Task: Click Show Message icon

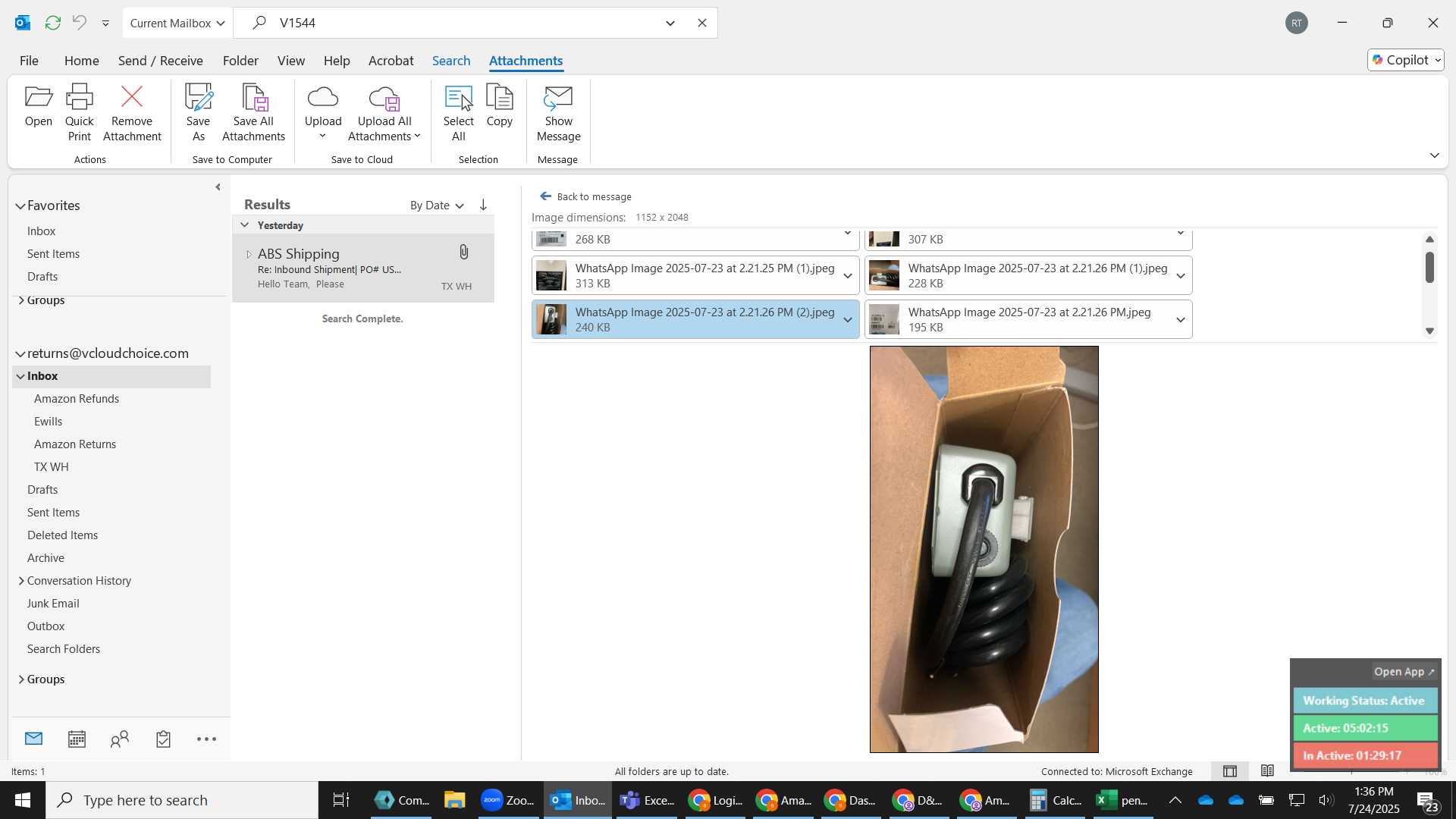Action: (x=558, y=114)
